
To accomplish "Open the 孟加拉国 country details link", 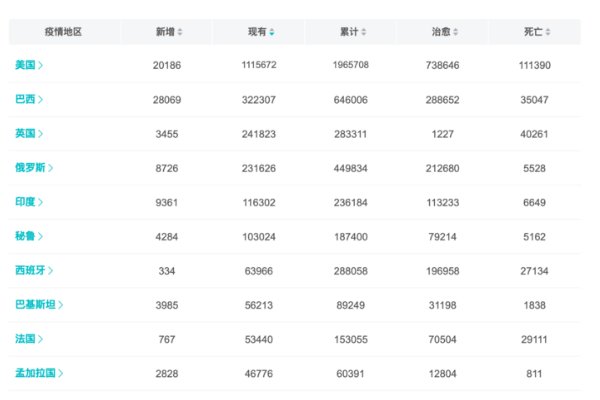I will (39, 373).
